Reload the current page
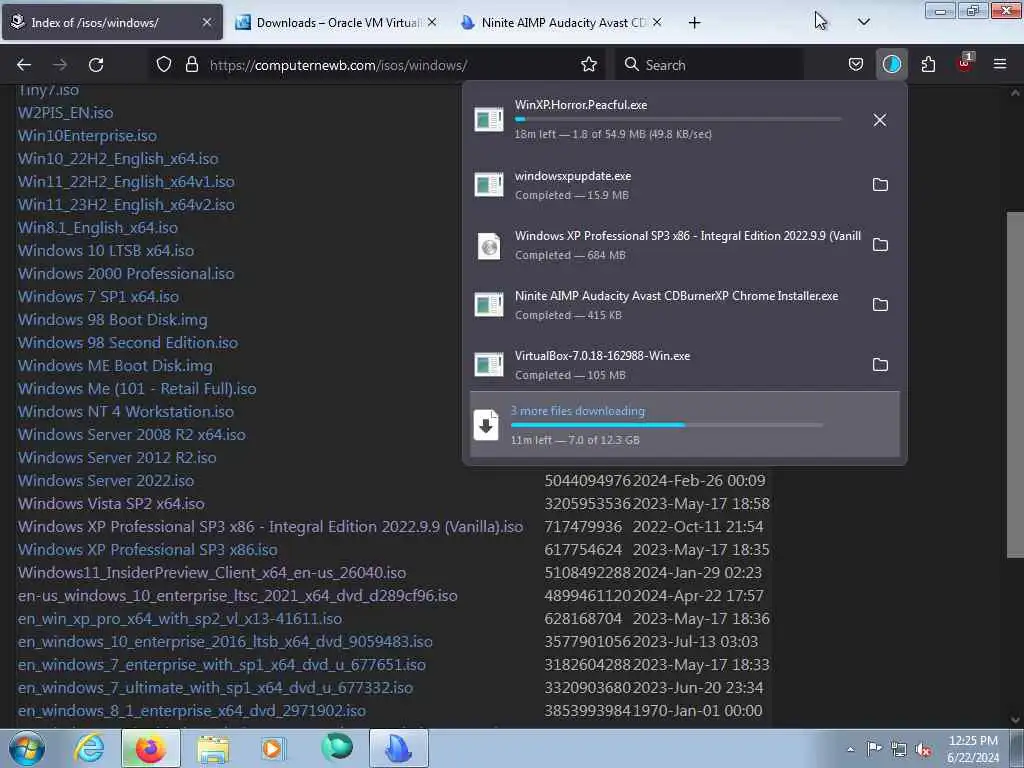This screenshot has height=768, width=1024. [96, 65]
